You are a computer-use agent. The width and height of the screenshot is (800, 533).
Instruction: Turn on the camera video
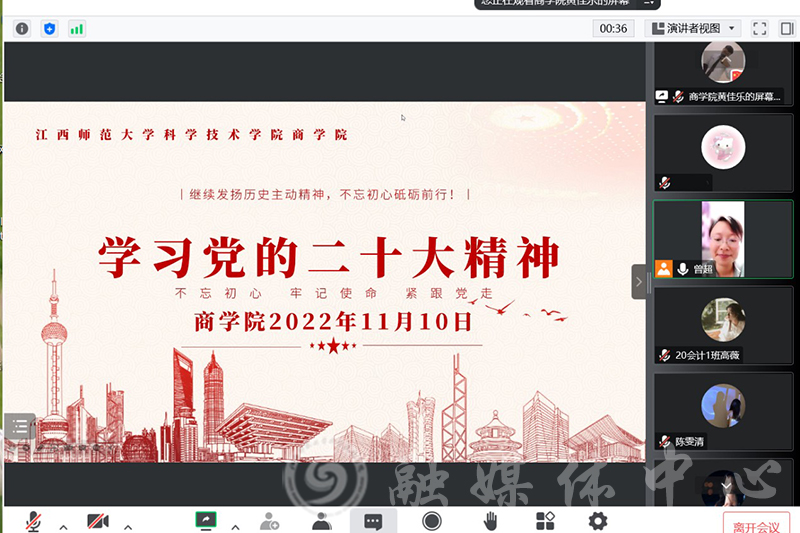(x=97, y=521)
